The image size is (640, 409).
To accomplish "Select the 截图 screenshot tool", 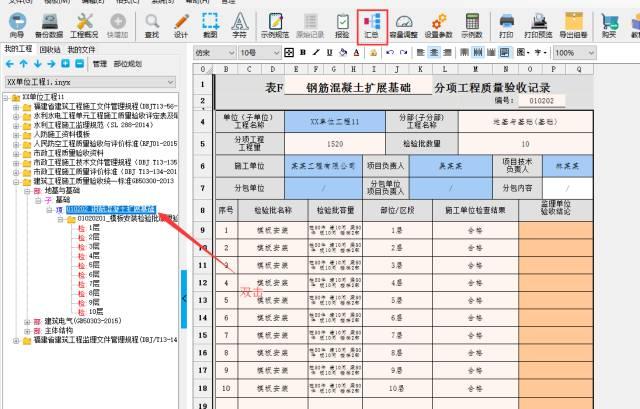I will click(x=210, y=25).
